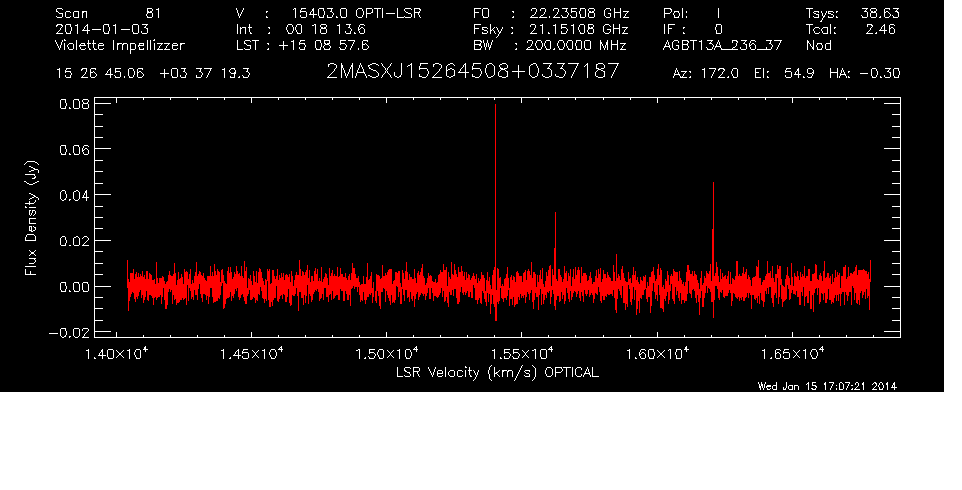Click the source name 2MASXJ15264508+0337187
962x490 pixels.
(x=472, y=72)
